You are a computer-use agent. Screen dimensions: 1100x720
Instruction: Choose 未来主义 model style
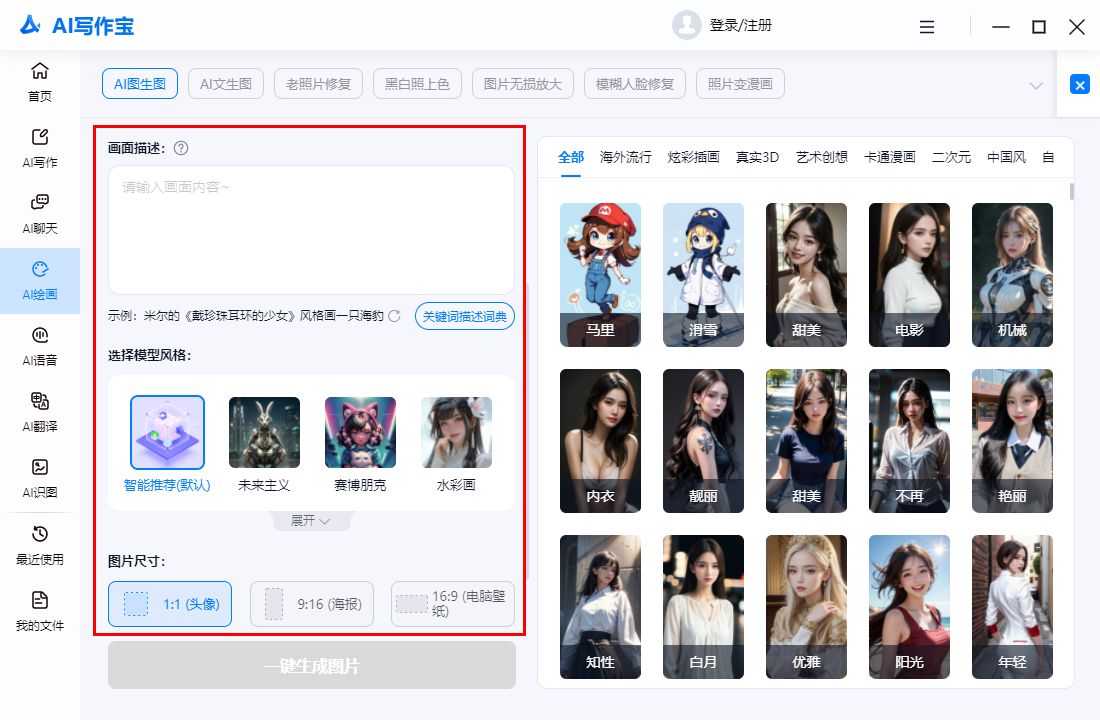tap(264, 444)
